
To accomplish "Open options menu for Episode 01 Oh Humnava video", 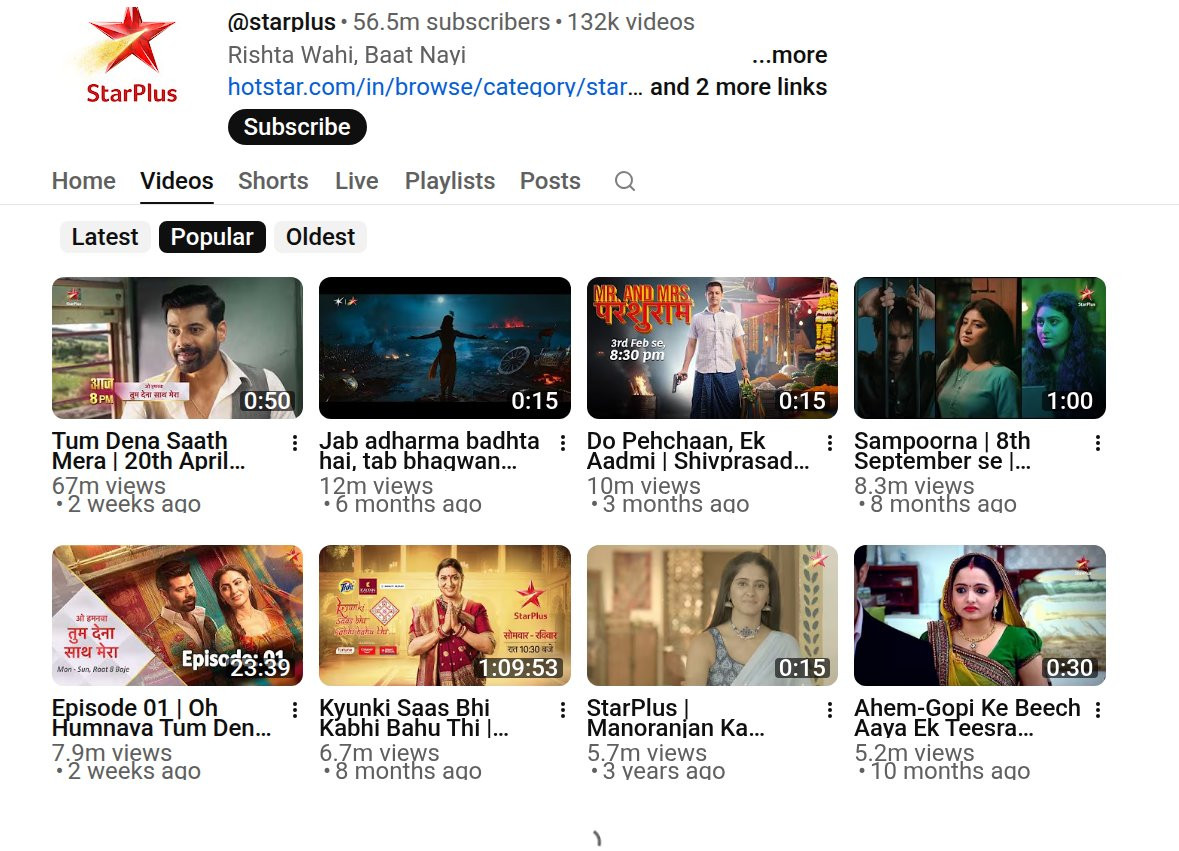I will click(x=295, y=710).
